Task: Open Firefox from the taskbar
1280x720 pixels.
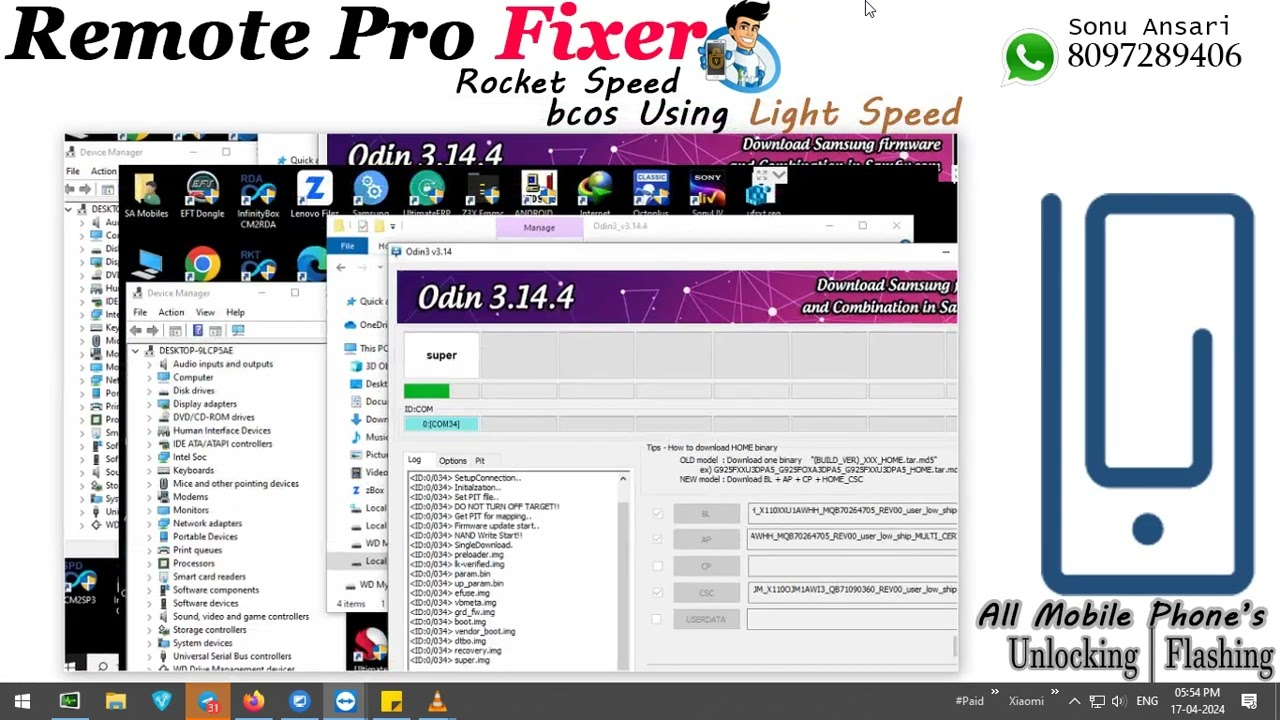Action: (x=253, y=701)
